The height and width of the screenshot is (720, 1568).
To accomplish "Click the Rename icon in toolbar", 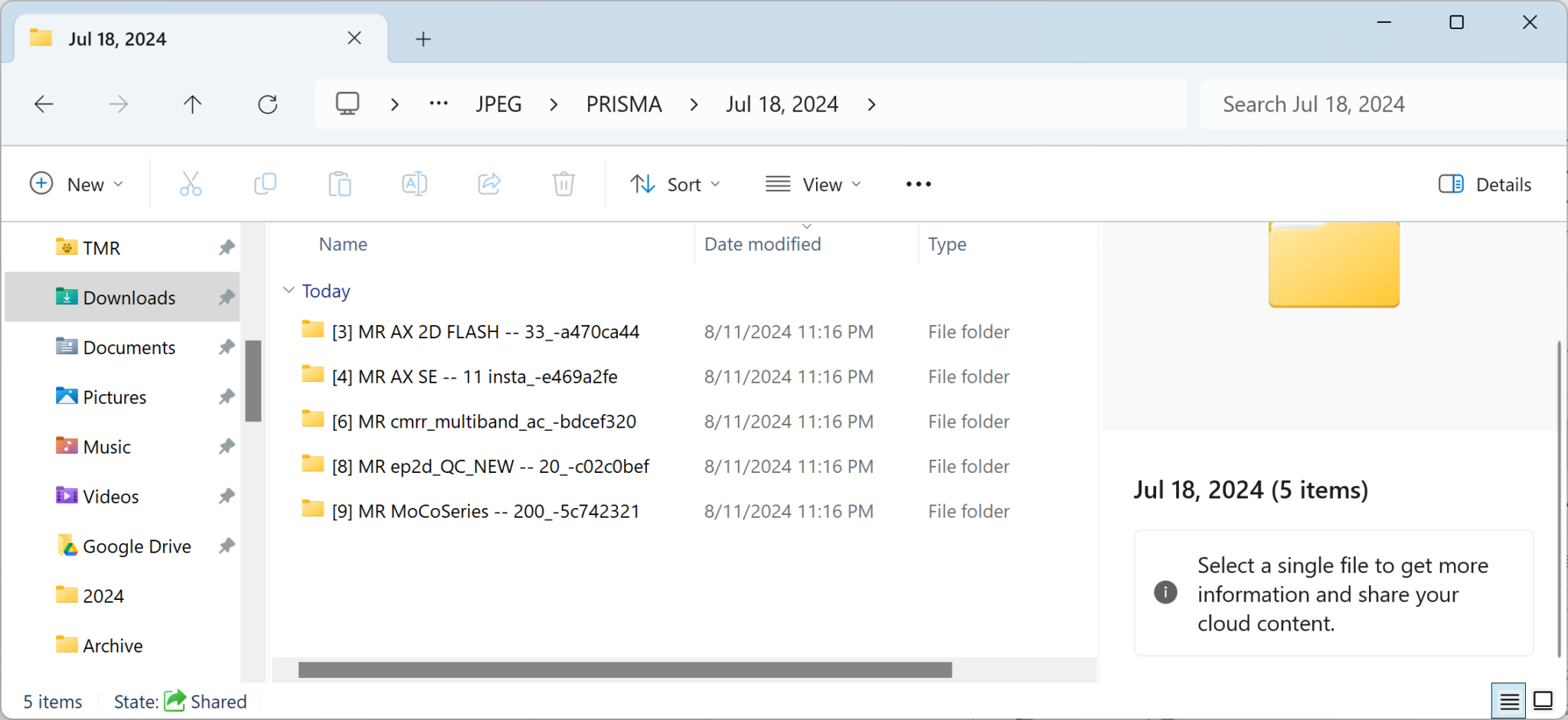I will click(x=414, y=184).
